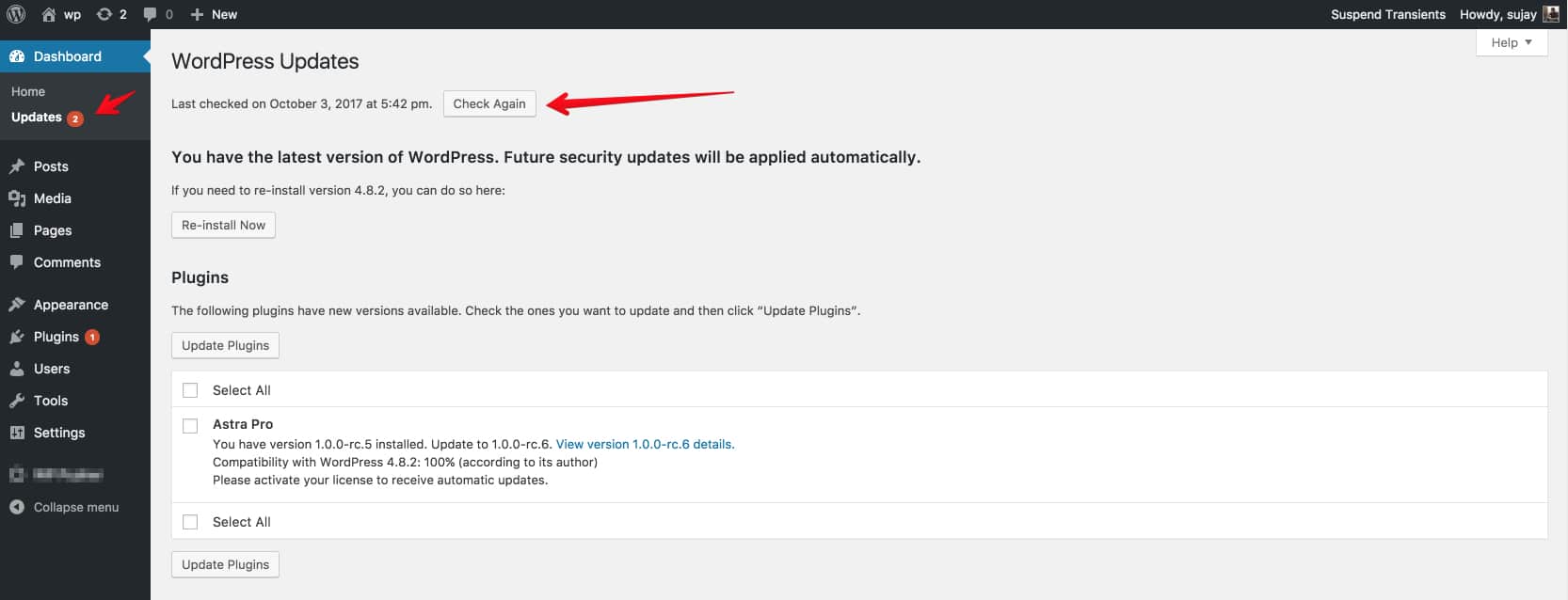Image resolution: width=1568 pixels, height=600 pixels.
Task: Click the Posts pin icon in the sidebar
Action: coord(17,166)
